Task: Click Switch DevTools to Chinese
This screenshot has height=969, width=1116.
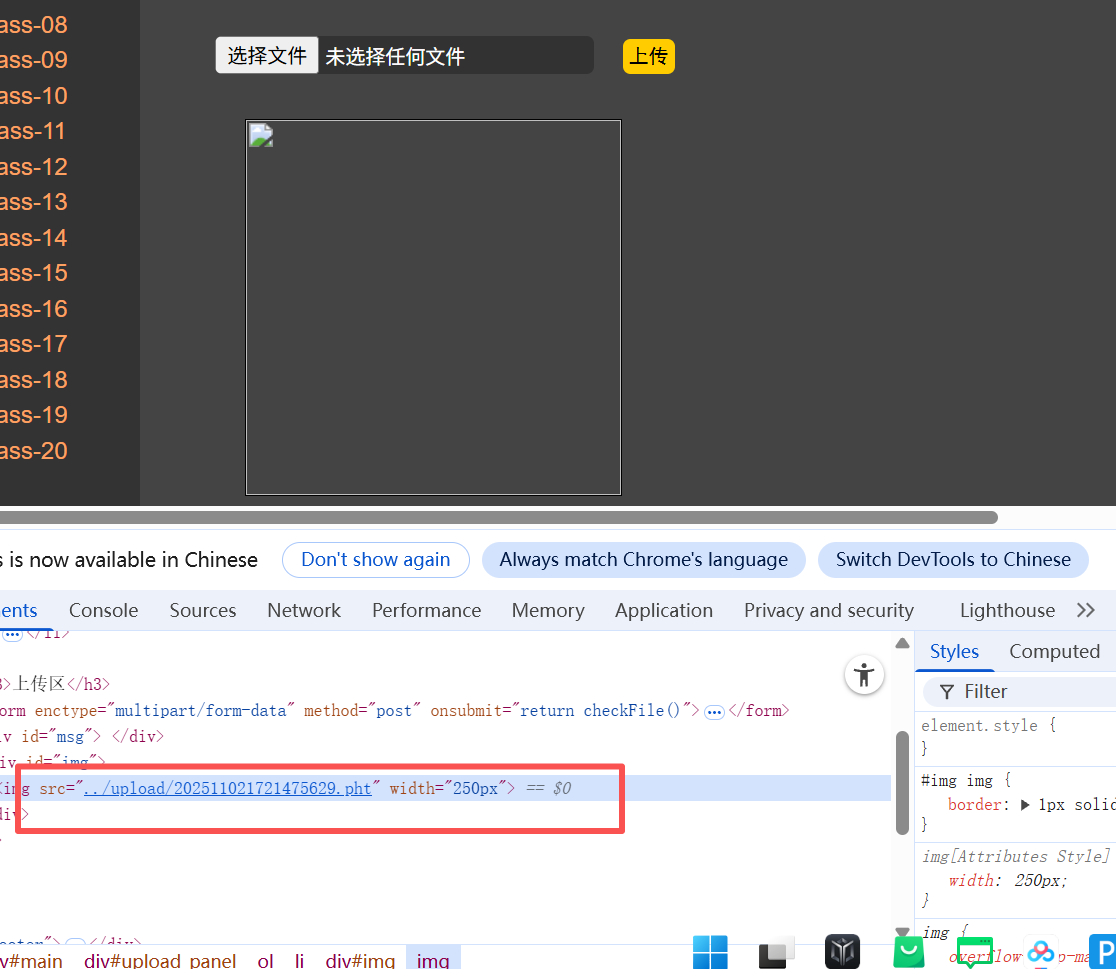Action: 953,560
